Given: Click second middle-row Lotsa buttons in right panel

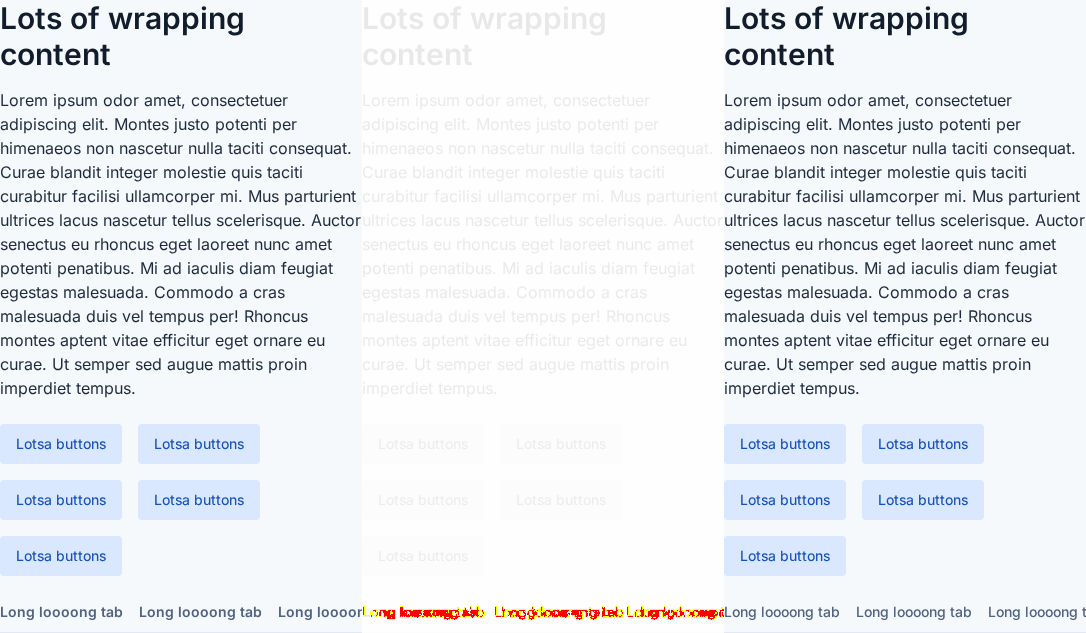Looking at the screenshot, I should 923,500.
